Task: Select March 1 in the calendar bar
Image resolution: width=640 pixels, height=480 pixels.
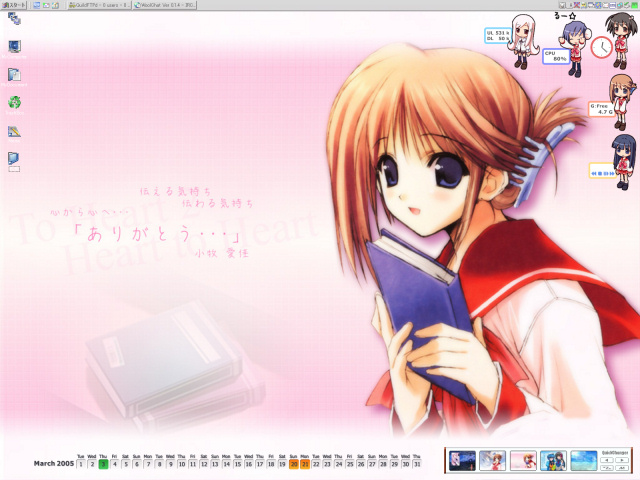Action: (81, 464)
